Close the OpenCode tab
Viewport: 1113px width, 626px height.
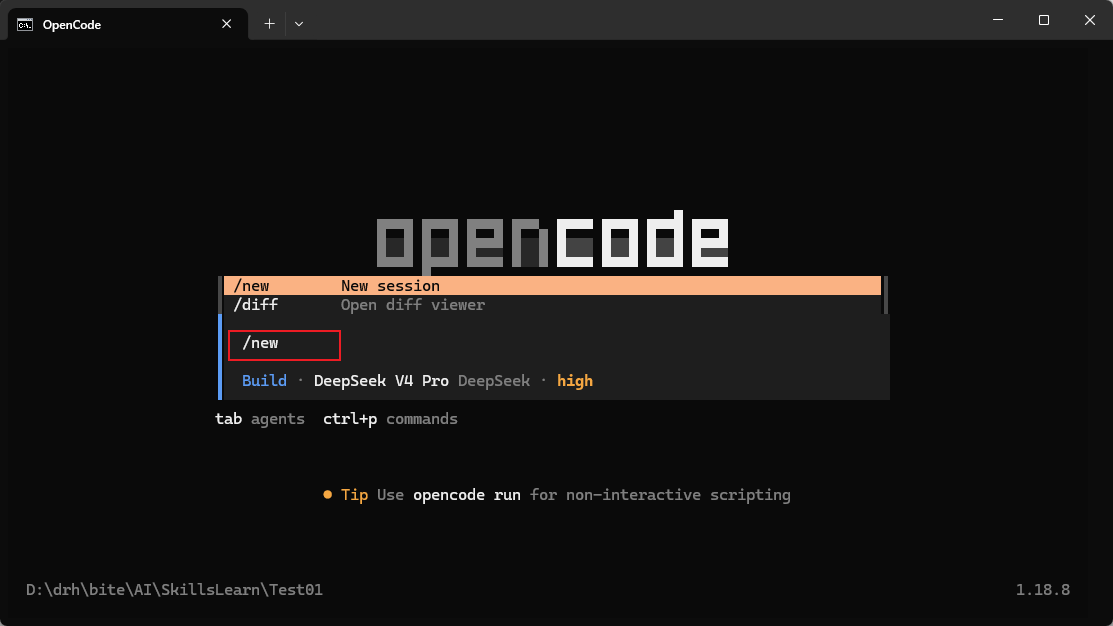[x=226, y=24]
